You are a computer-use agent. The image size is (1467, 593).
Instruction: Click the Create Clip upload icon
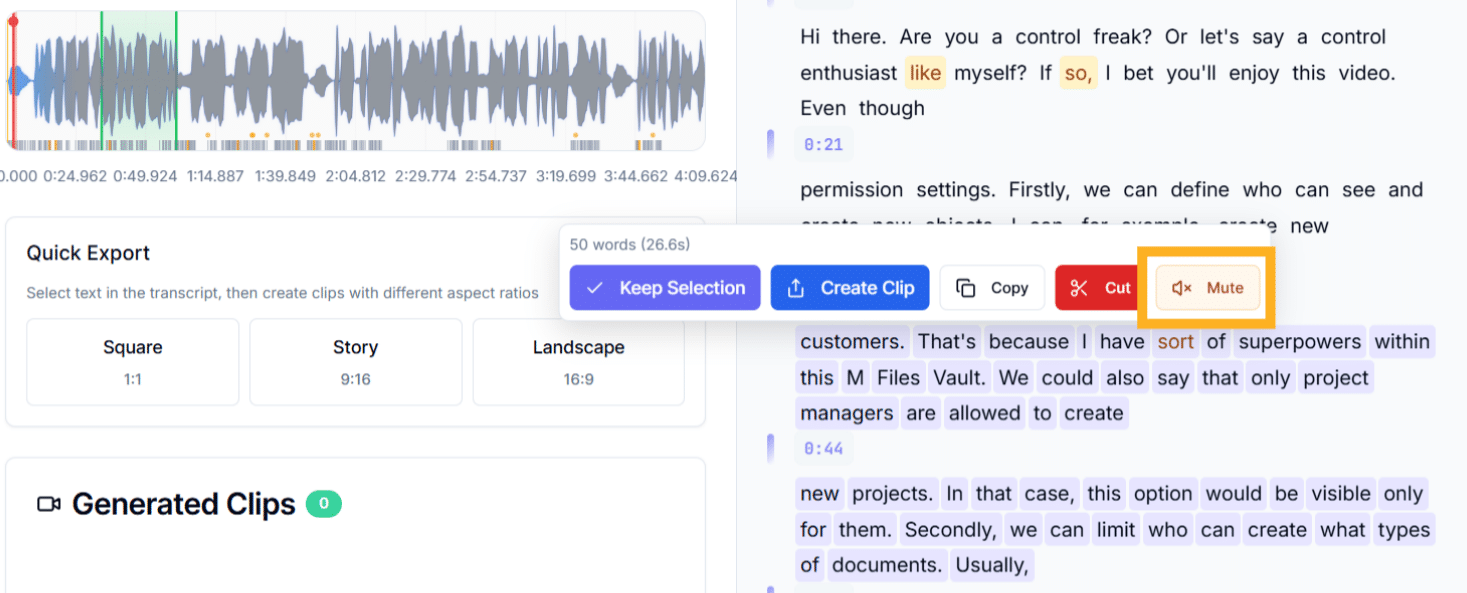pos(796,288)
